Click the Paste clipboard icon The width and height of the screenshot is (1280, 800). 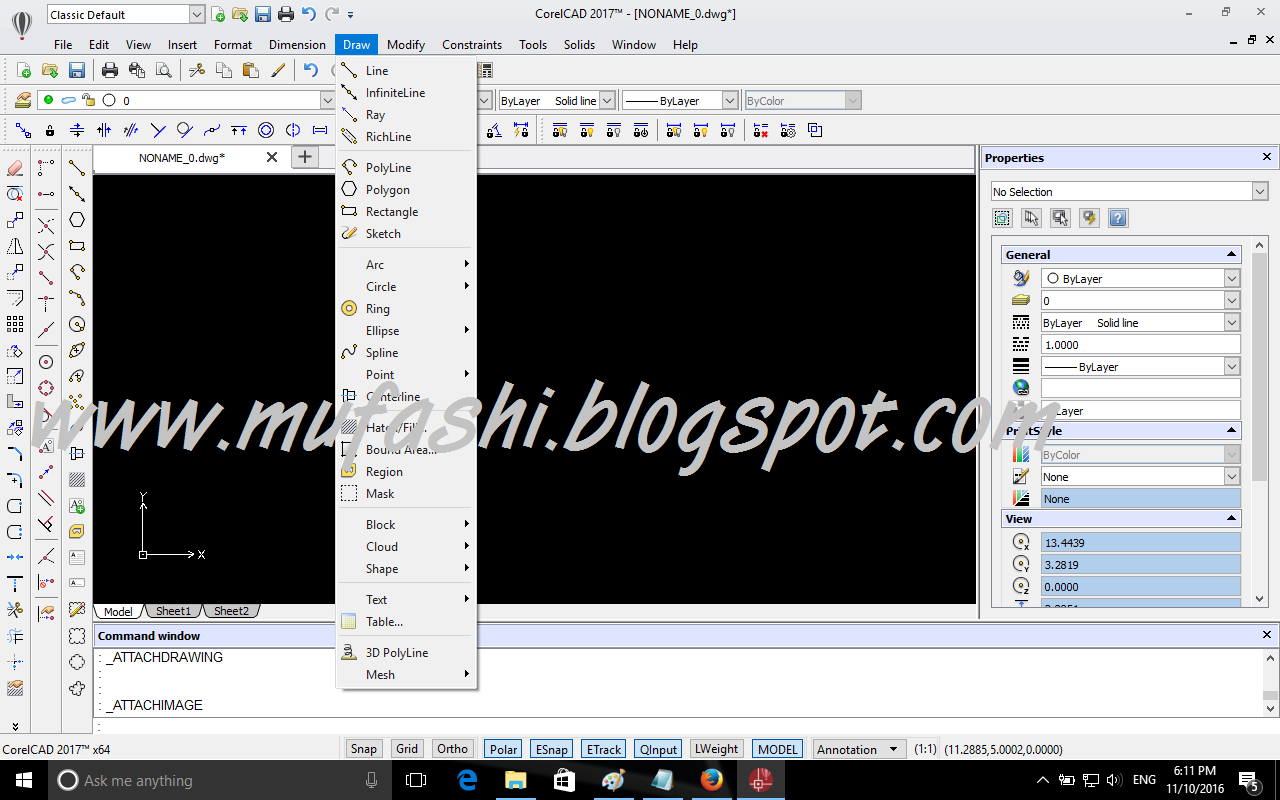(251, 70)
